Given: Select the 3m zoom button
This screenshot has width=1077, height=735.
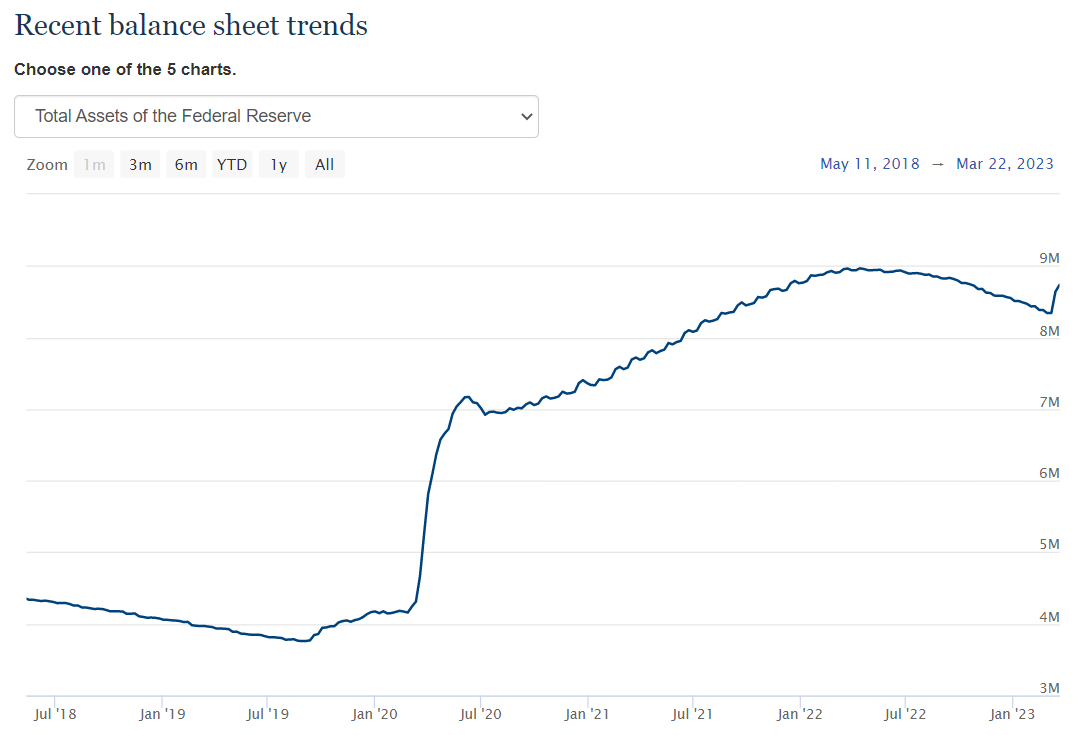Looking at the screenshot, I should pyautogui.click(x=140, y=165).
